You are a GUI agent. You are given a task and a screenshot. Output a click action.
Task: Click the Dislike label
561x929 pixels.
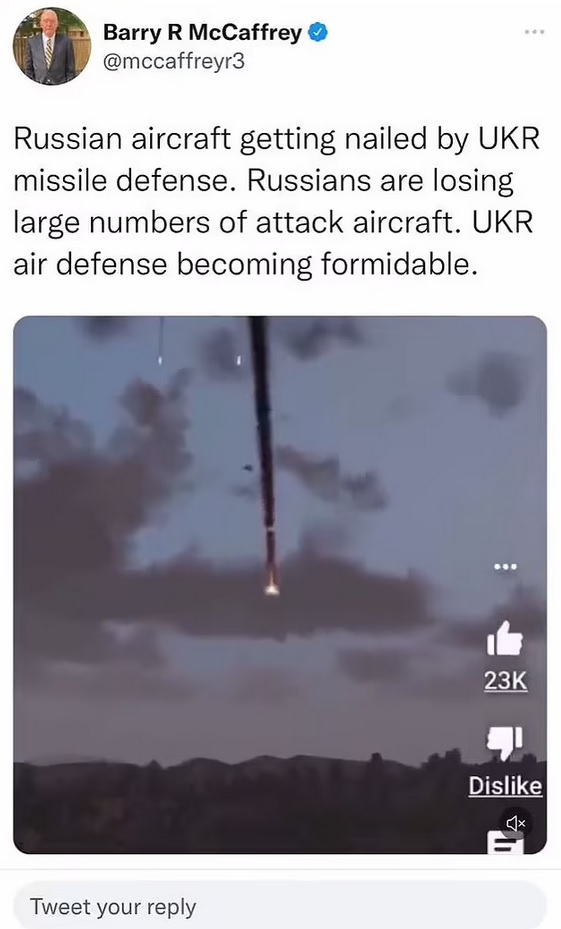(x=505, y=786)
